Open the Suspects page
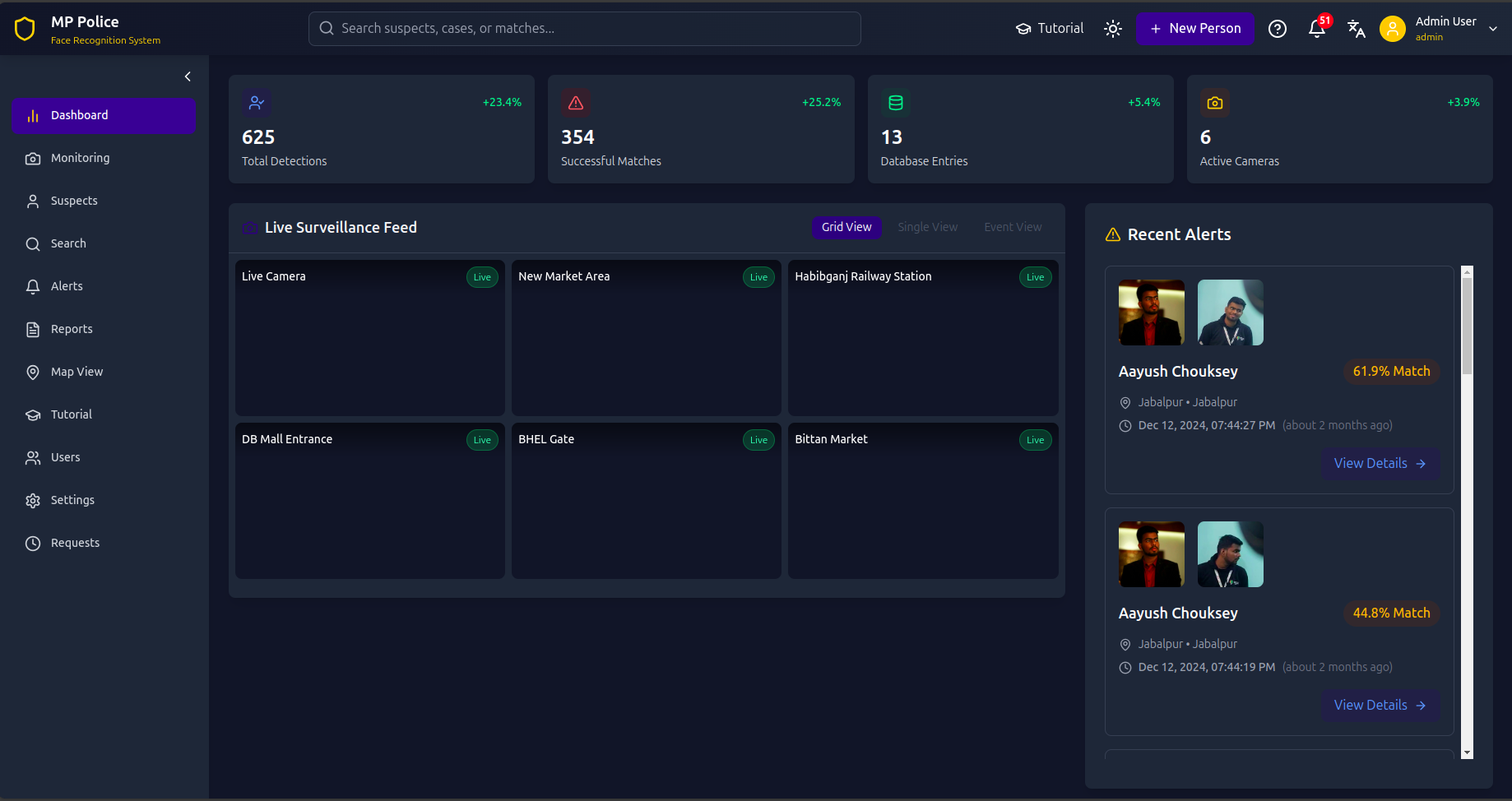1512x801 pixels. pyautogui.click(x=104, y=201)
